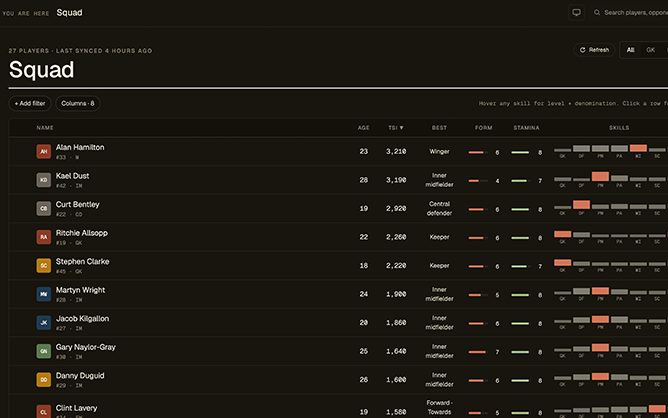Open Martyn Wright's MW avatar
The image size is (668, 418).
click(43, 294)
